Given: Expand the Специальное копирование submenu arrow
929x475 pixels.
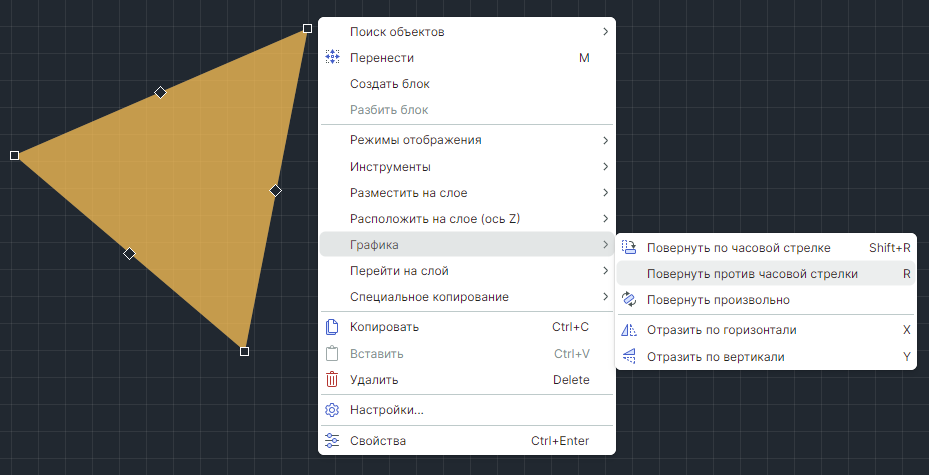Looking at the screenshot, I should click(x=605, y=297).
